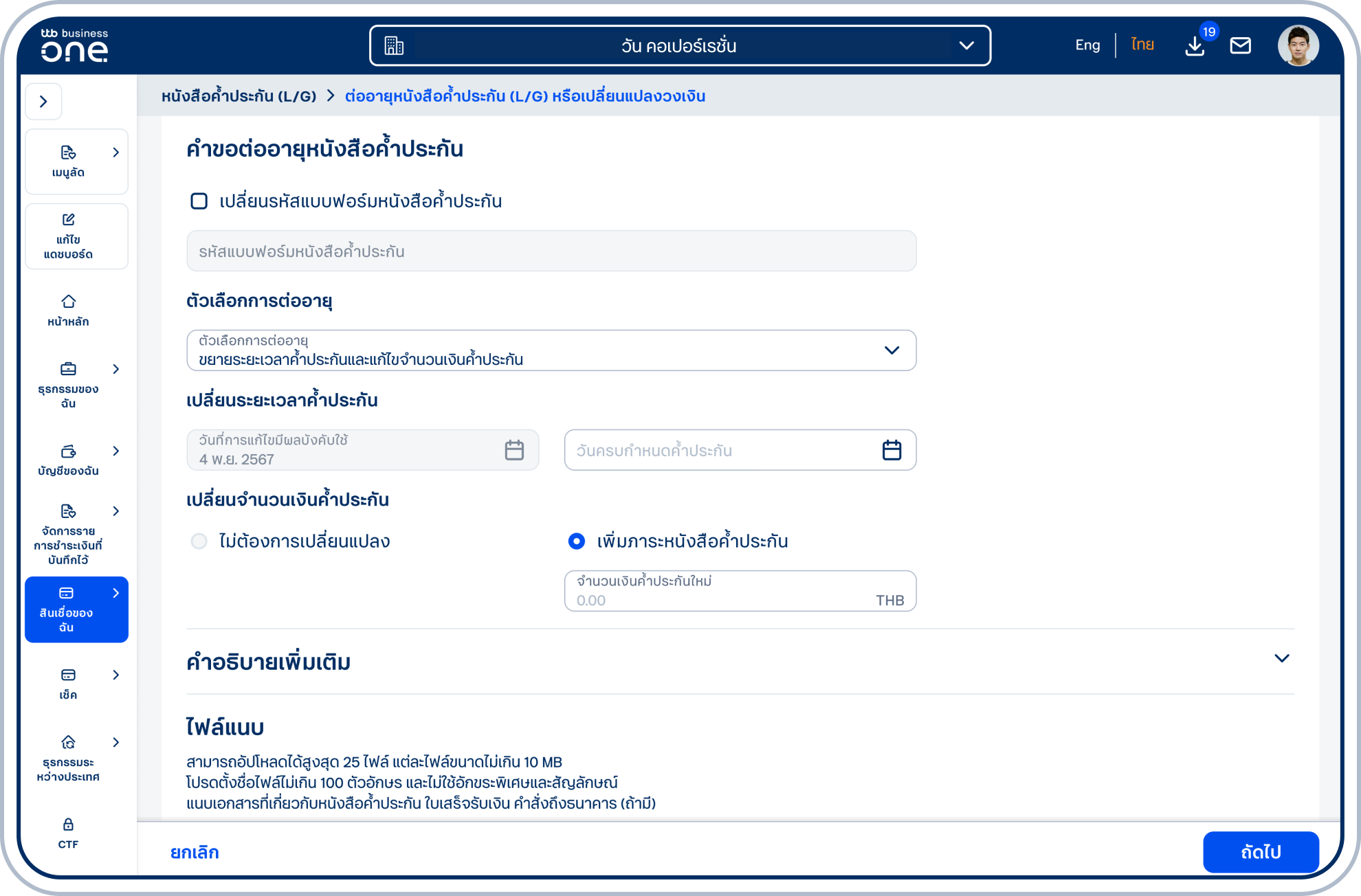Open the ตัวเลือกการต่ออายุ dropdown

892,350
